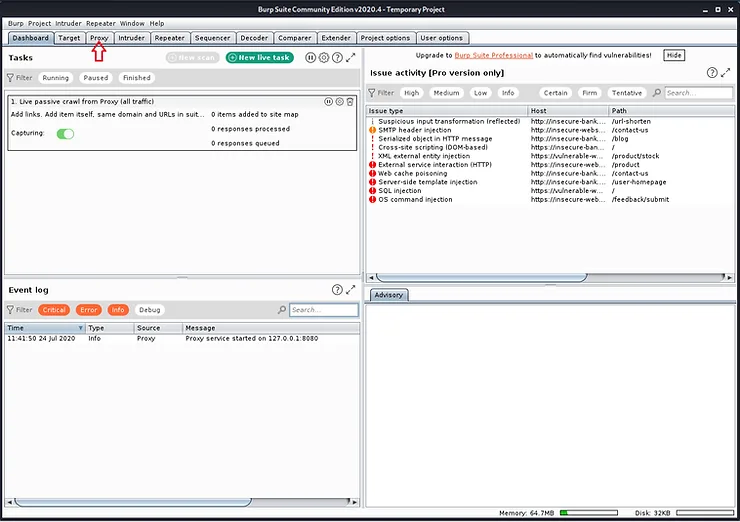Open the Help menu
Viewport: 740px width, 522px height.
157,23
